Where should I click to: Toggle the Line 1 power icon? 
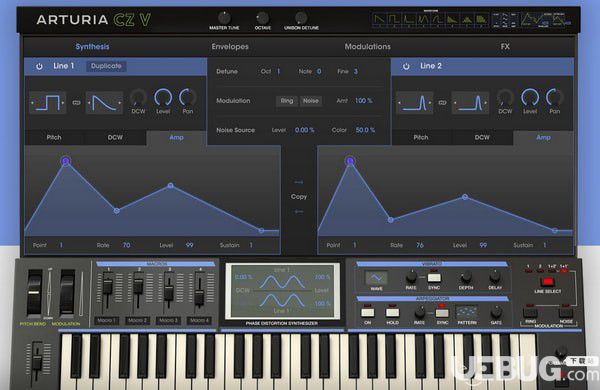pyautogui.click(x=39, y=66)
